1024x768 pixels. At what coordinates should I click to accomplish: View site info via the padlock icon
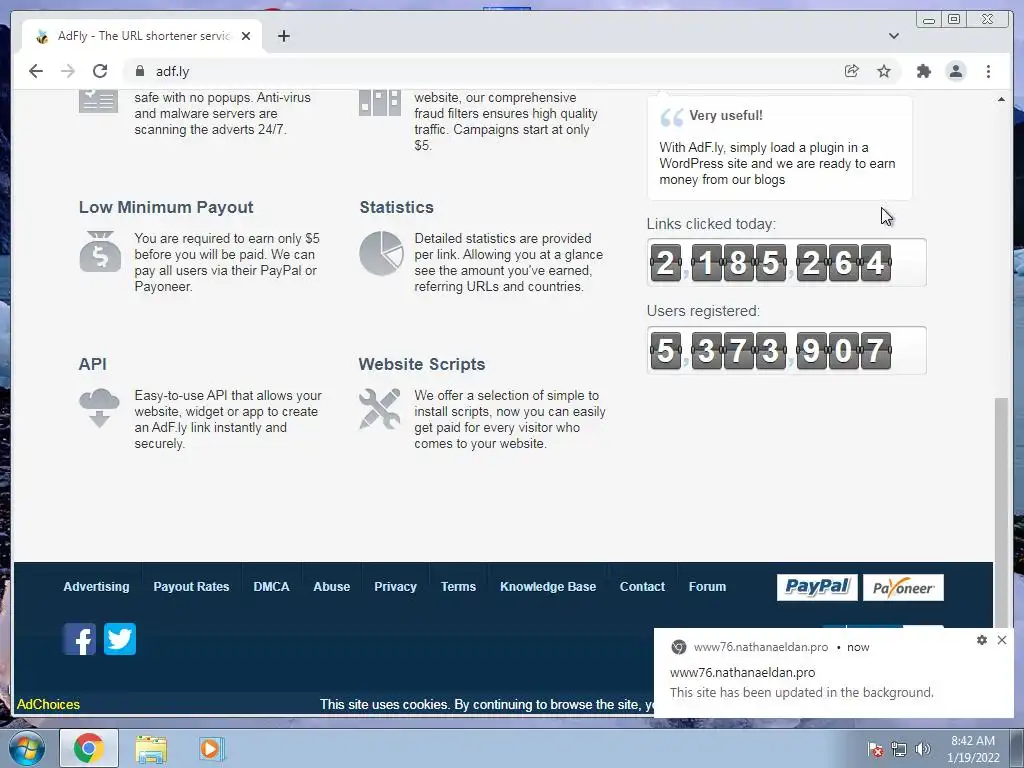point(140,71)
